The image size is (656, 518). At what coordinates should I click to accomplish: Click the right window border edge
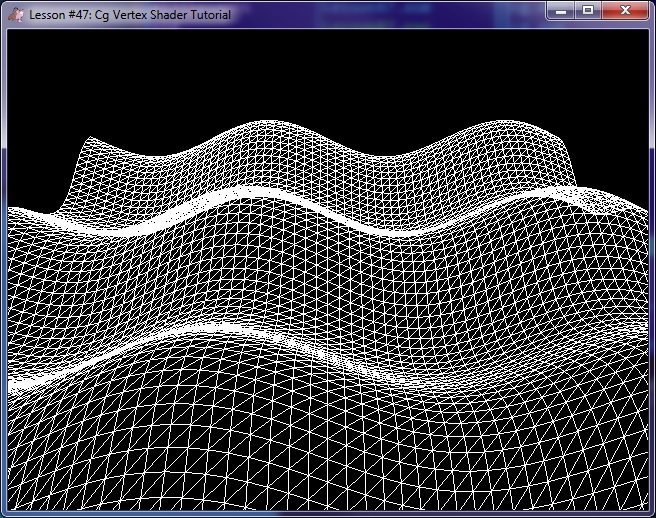(x=652, y=270)
